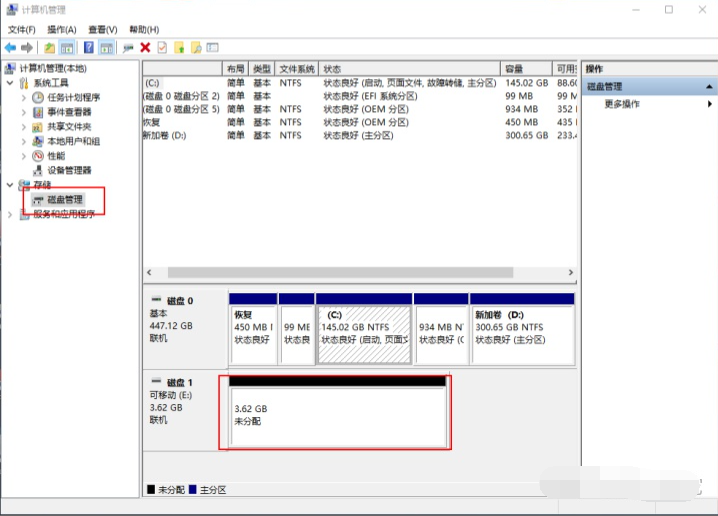Click the magnifier search toolbar icon
This screenshot has width=718, height=516.
click(197, 47)
